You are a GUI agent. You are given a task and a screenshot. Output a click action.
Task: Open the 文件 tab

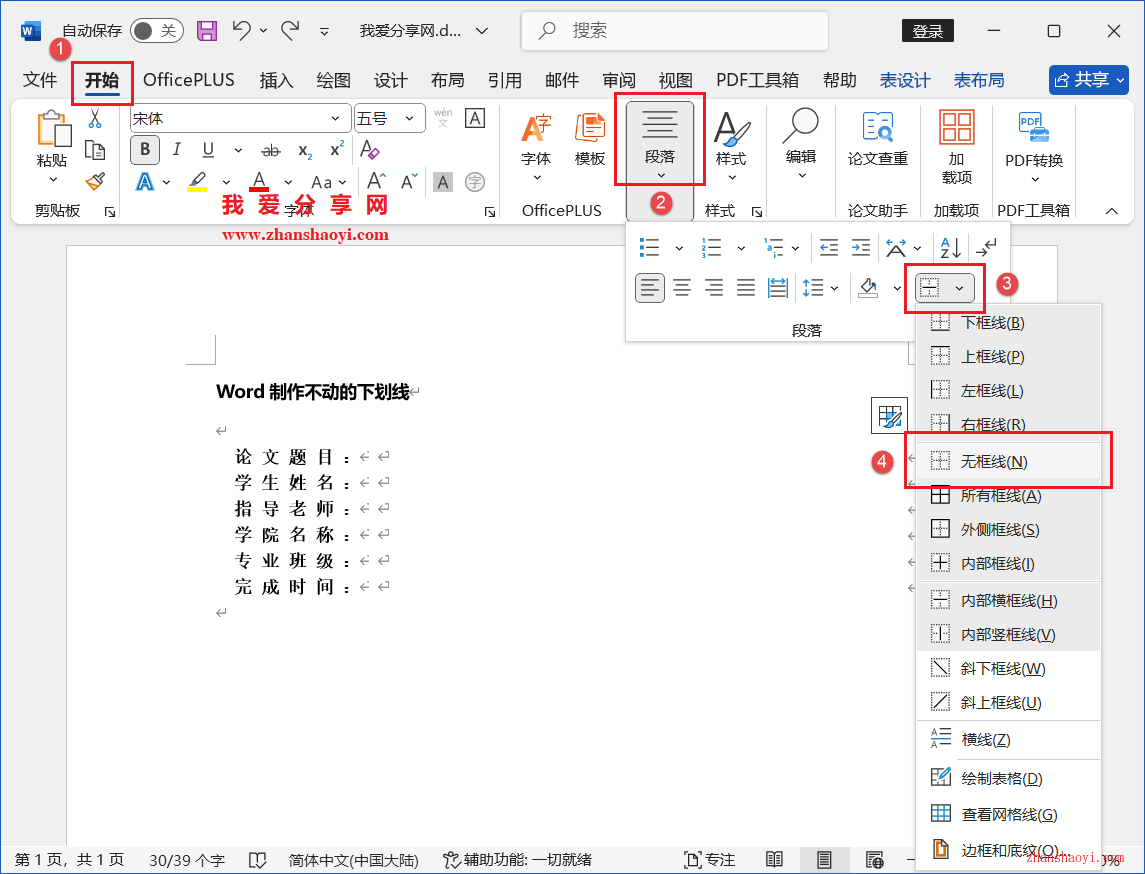click(x=39, y=80)
